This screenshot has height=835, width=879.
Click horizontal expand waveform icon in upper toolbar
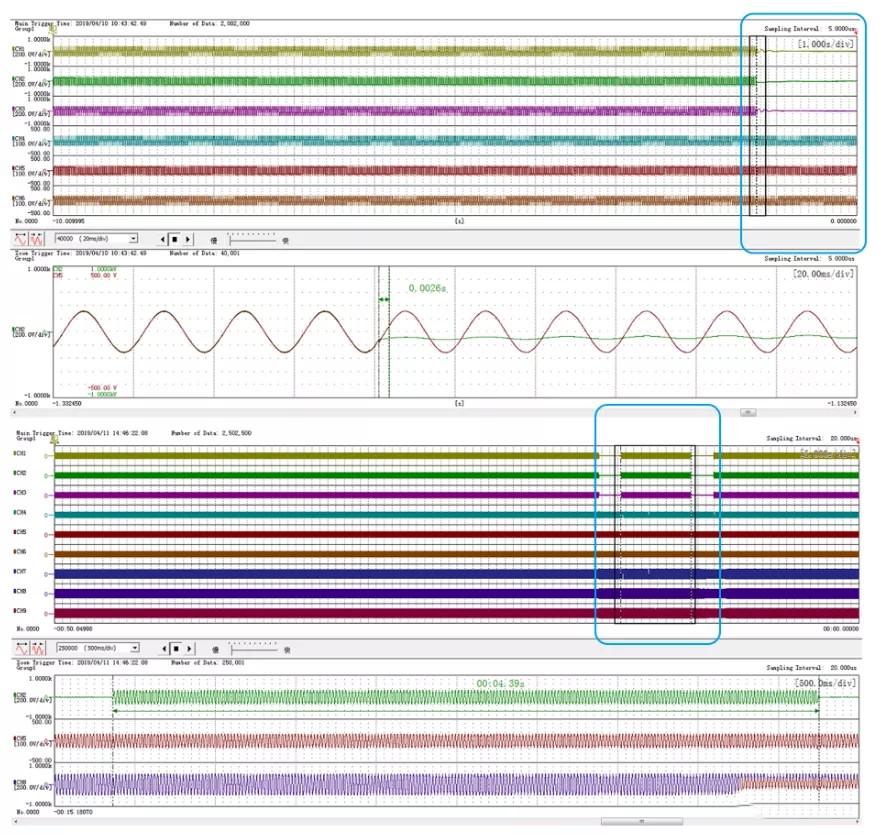[x=20, y=240]
